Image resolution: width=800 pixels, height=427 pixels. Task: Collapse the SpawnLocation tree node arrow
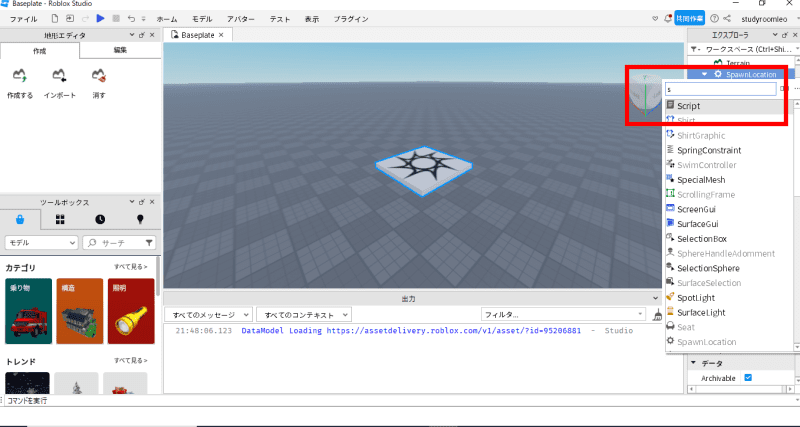pos(704,74)
